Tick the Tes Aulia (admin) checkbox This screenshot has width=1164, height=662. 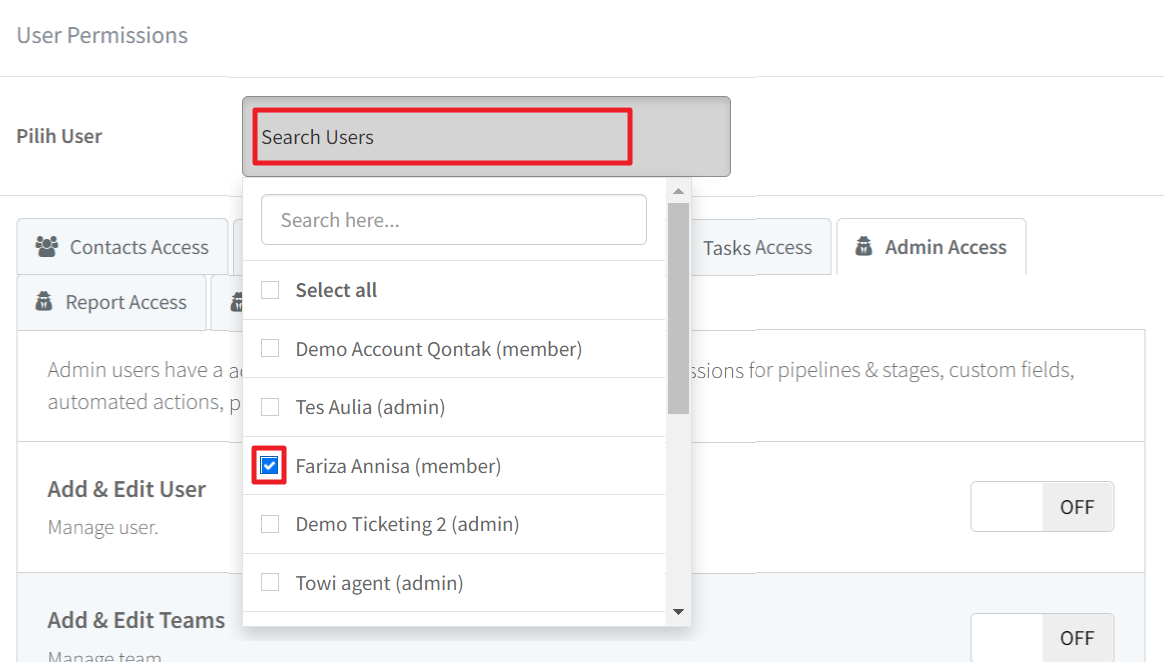pyautogui.click(x=270, y=407)
